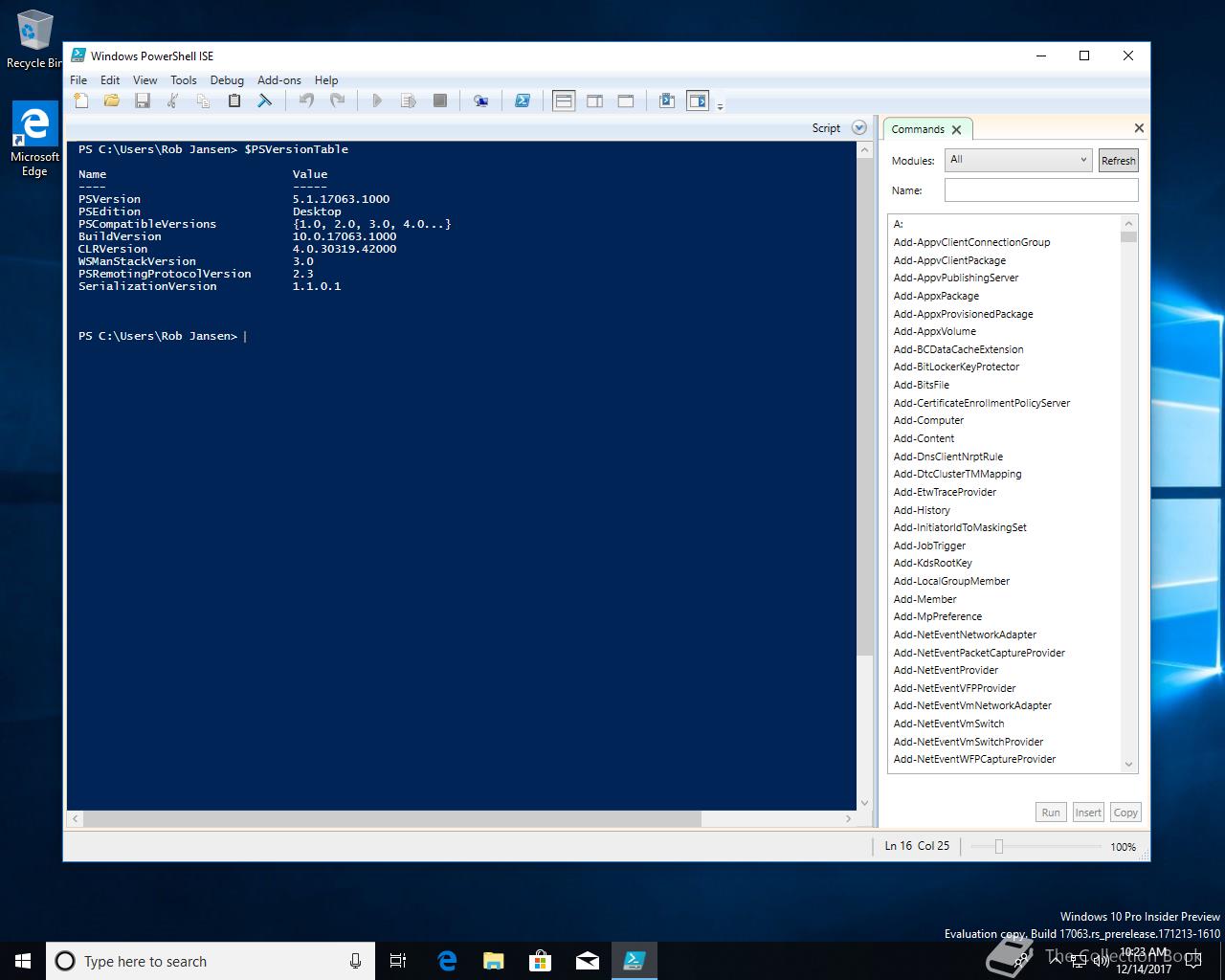Clear the console pane icon

[x=264, y=100]
